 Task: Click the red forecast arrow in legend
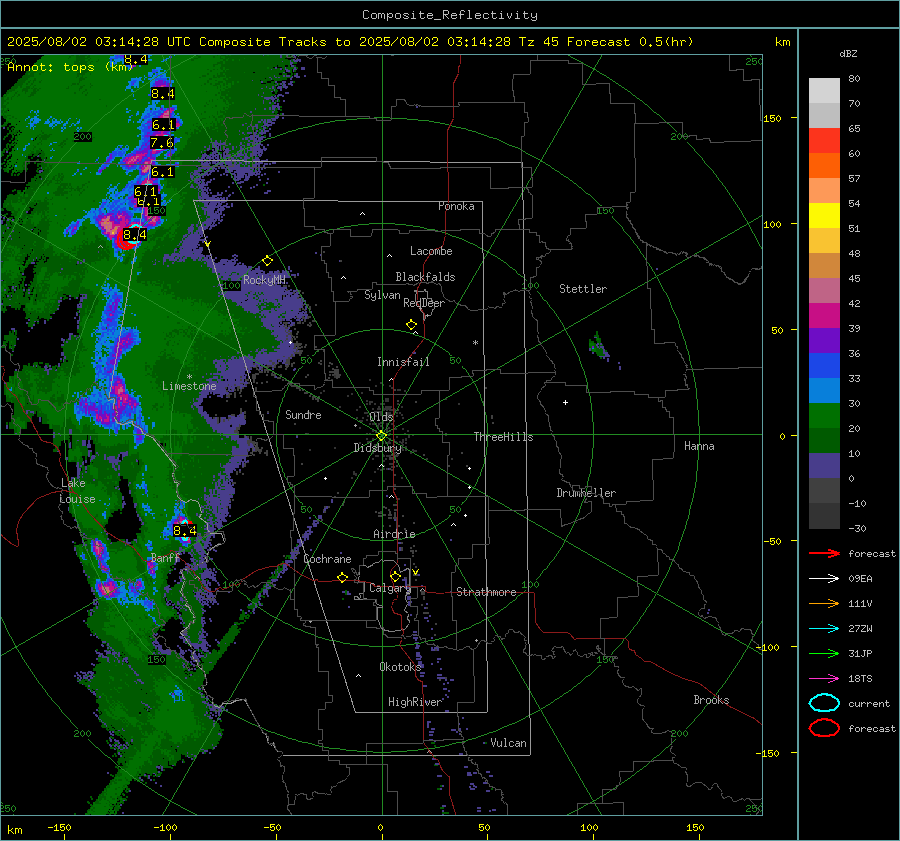[824, 553]
